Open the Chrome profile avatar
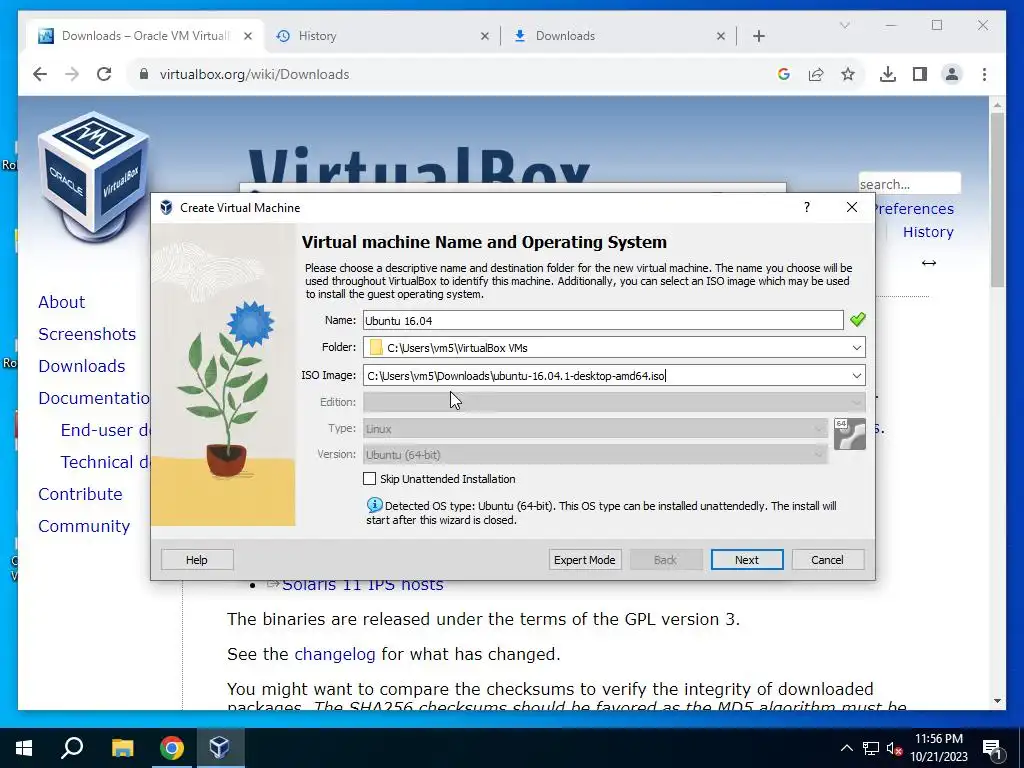The width and height of the screenshot is (1024, 768). pyautogui.click(x=952, y=74)
